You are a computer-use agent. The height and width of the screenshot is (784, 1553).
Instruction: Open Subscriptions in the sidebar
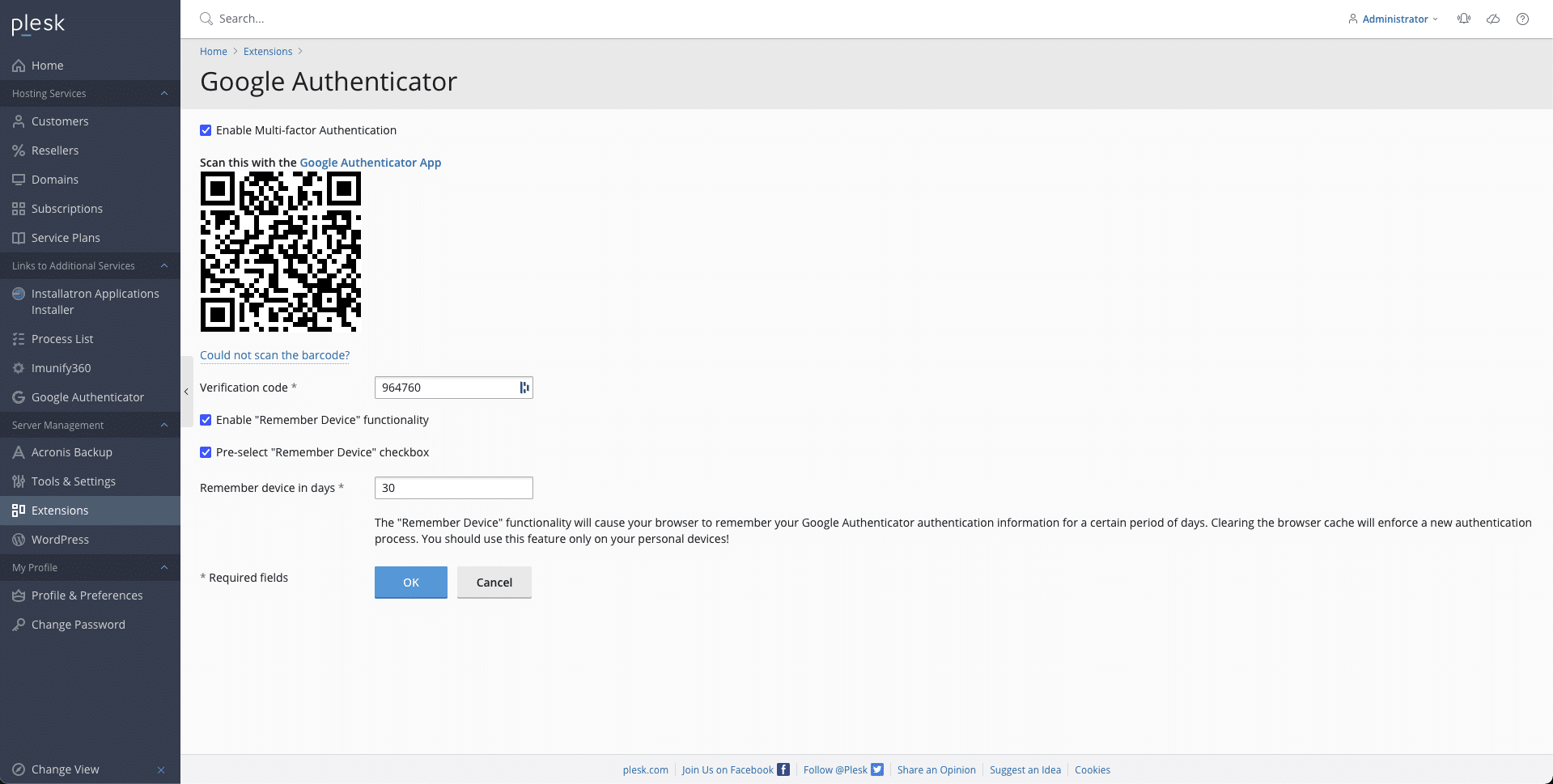point(90,209)
